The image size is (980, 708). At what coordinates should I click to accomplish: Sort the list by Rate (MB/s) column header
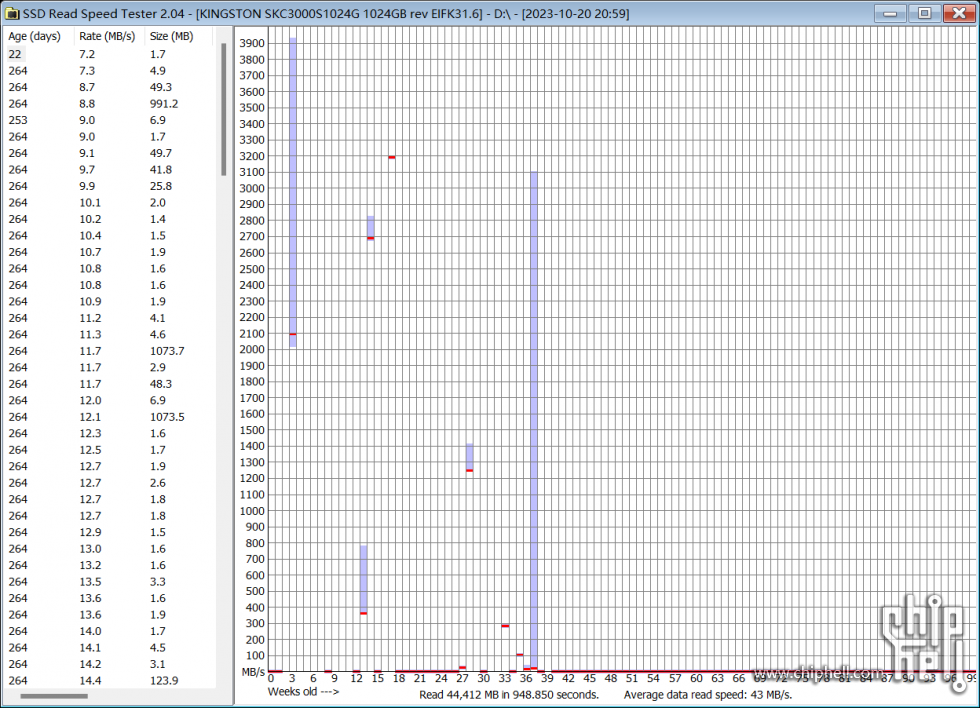click(x=107, y=36)
